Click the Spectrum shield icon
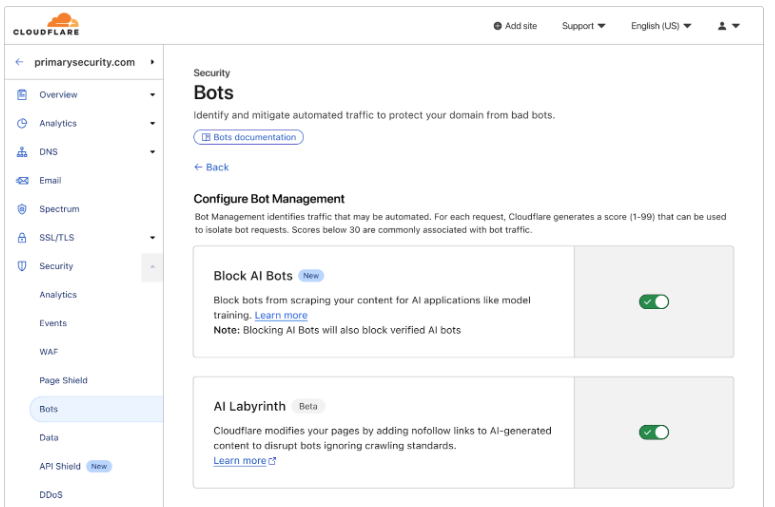 coord(22,209)
